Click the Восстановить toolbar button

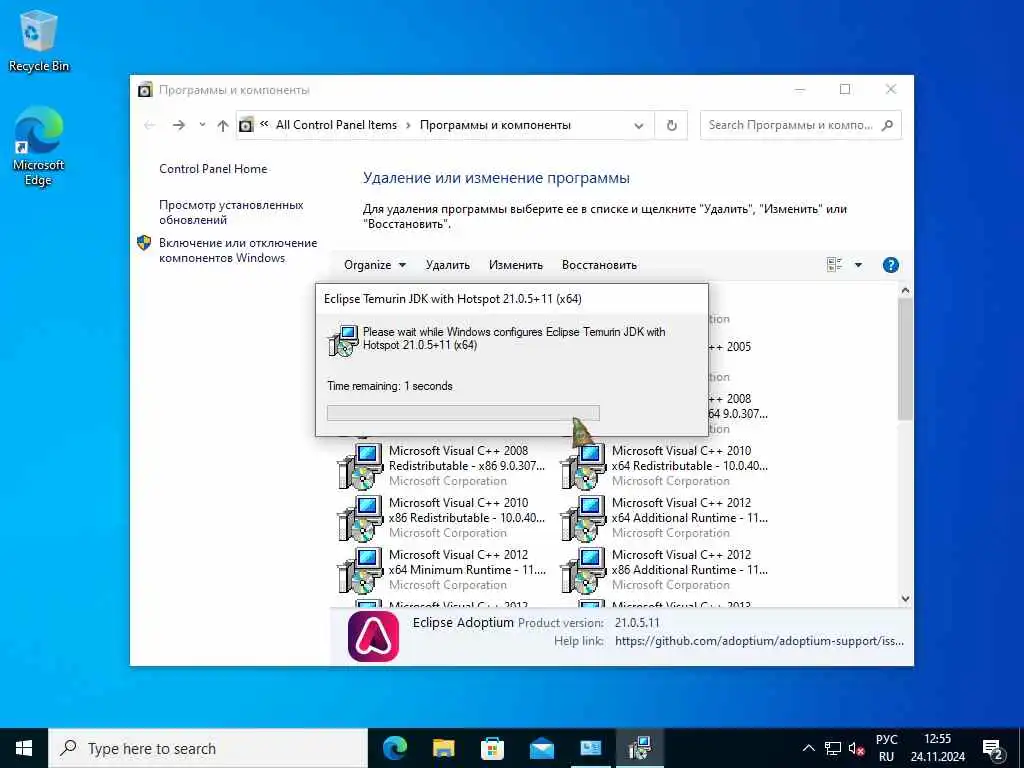(x=599, y=264)
